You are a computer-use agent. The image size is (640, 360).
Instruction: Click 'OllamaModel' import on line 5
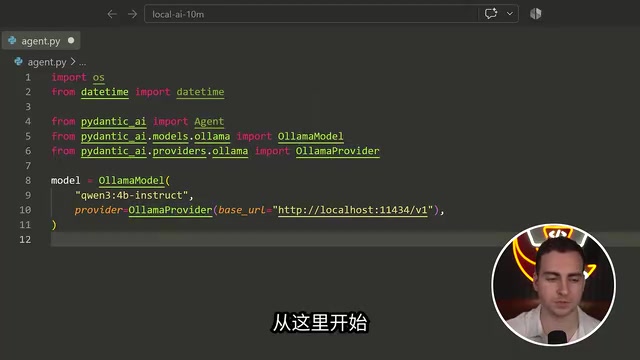(311, 136)
